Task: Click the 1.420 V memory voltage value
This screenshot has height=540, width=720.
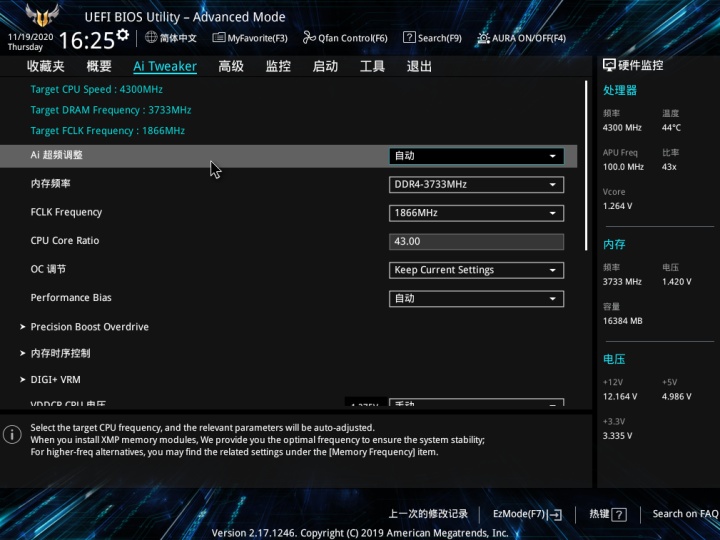Action: coord(676,282)
